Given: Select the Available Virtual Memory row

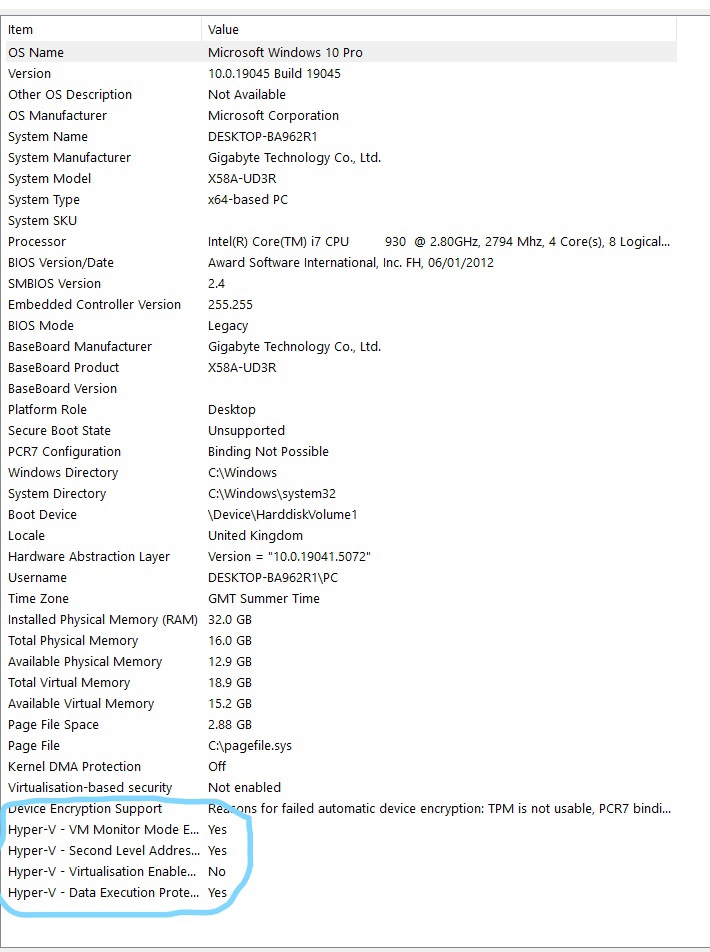Looking at the screenshot, I should pyautogui.click(x=341, y=704).
